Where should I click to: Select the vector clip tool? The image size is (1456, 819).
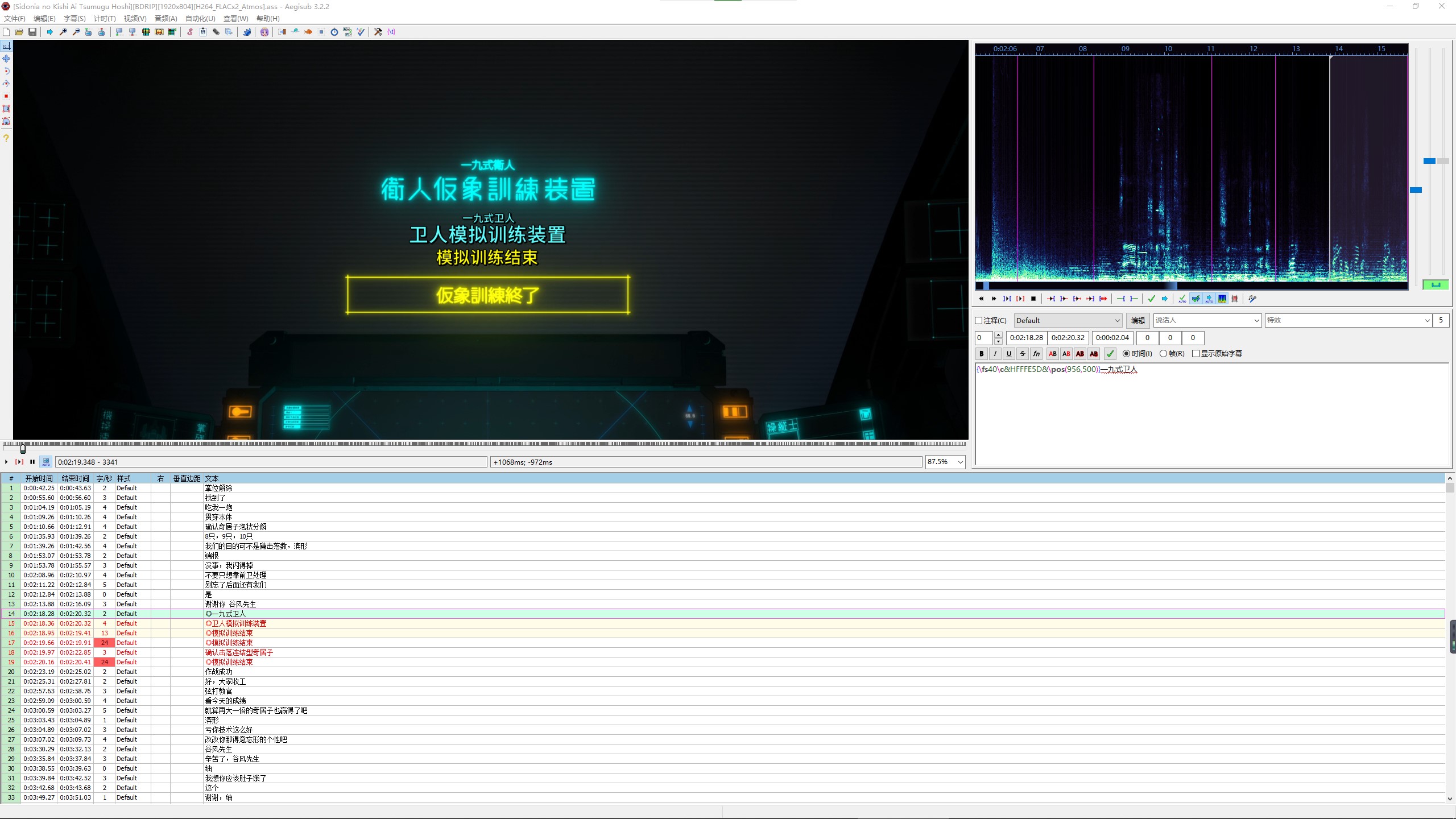(6, 121)
